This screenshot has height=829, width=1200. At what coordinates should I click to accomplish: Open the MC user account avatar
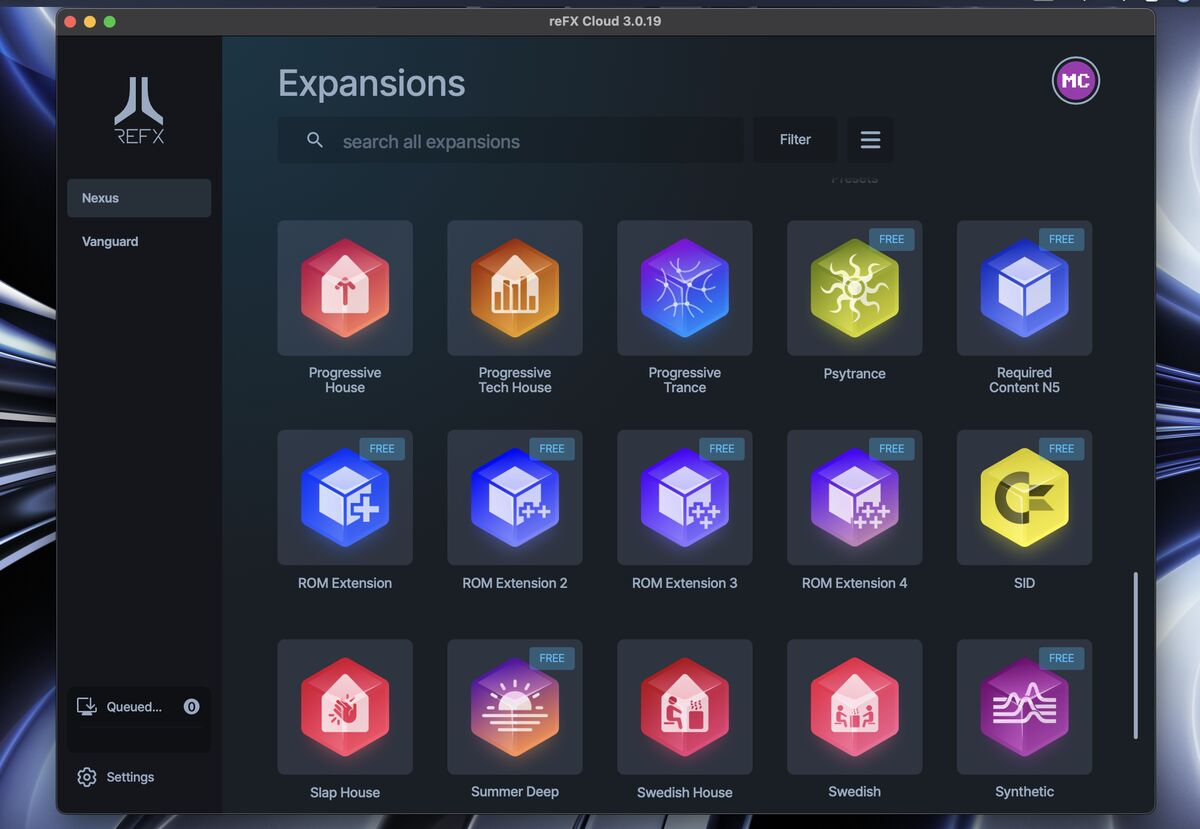click(x=1075, y=81)
